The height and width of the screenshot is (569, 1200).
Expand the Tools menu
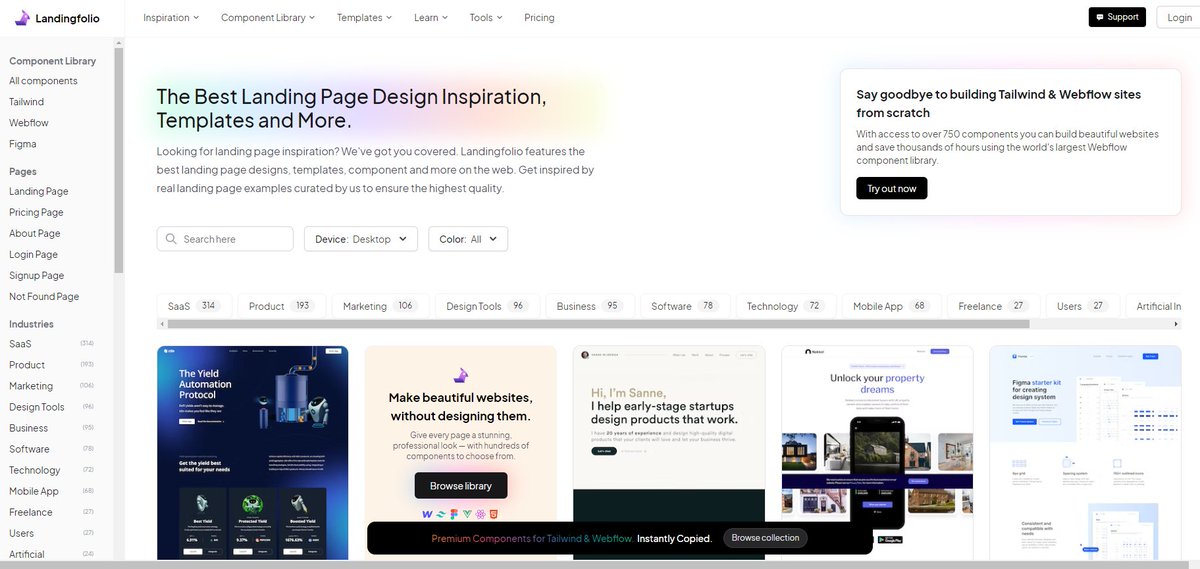pyautogui.click(x=486, y=17)
